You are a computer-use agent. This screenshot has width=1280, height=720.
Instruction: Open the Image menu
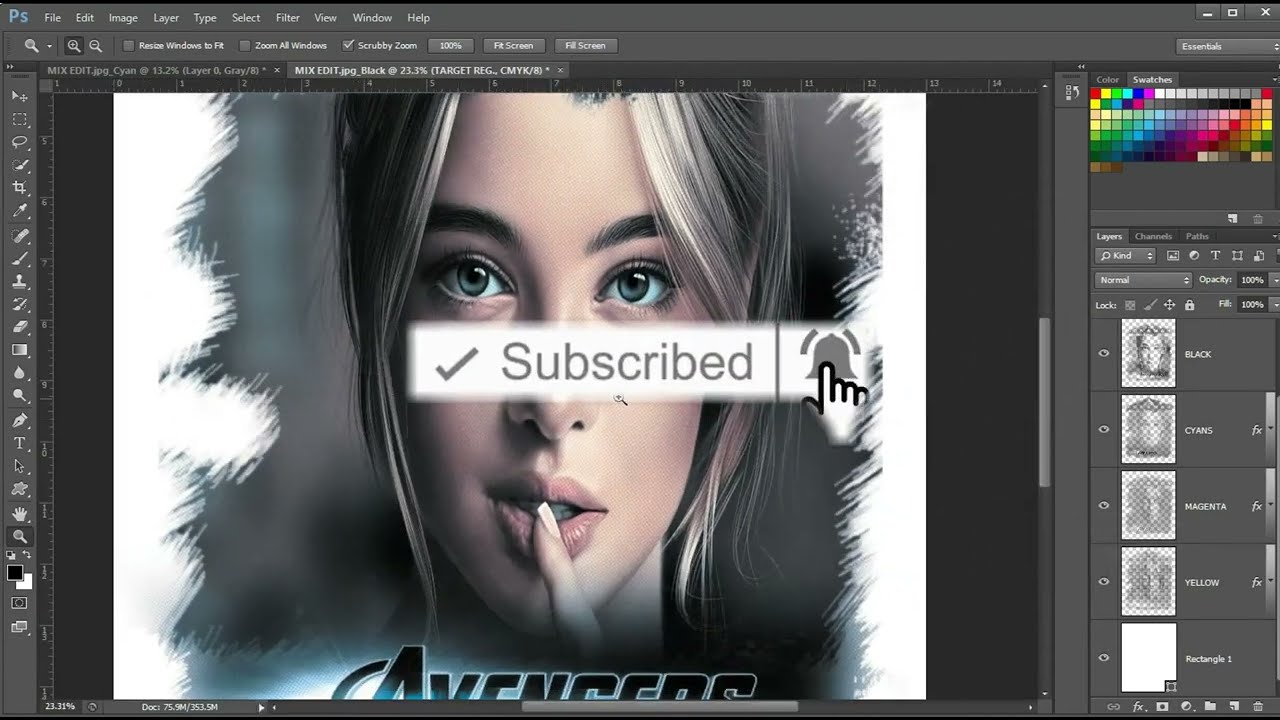(123, 18)
